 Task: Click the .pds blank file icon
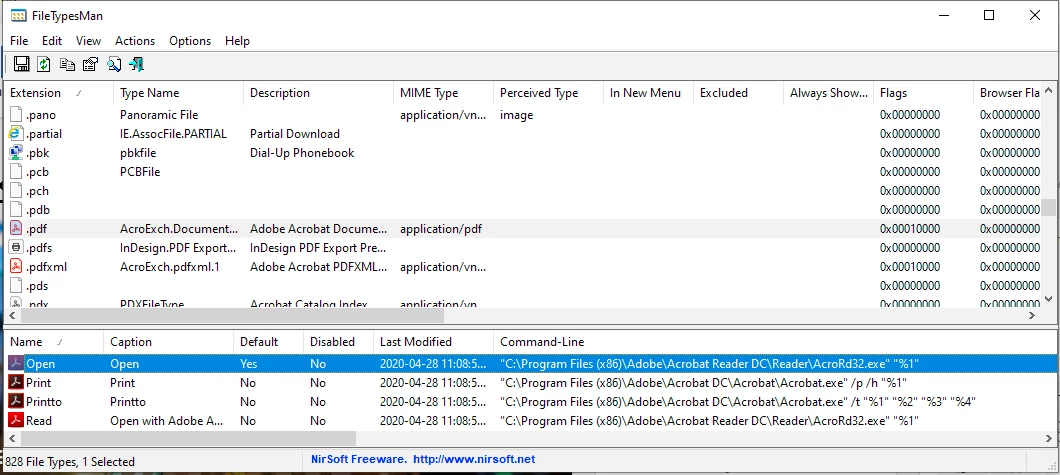click(16, 285)
